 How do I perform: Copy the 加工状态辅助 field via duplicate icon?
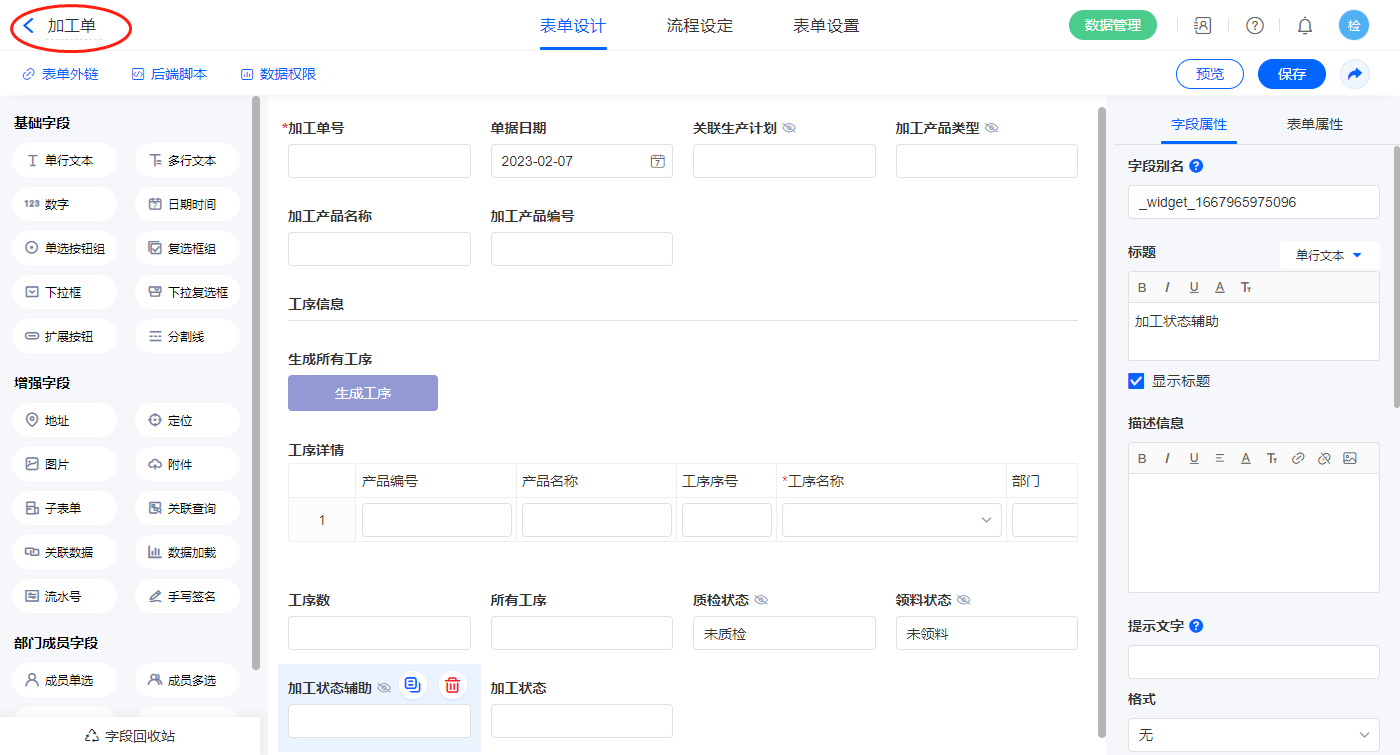[x=412, y=685]
